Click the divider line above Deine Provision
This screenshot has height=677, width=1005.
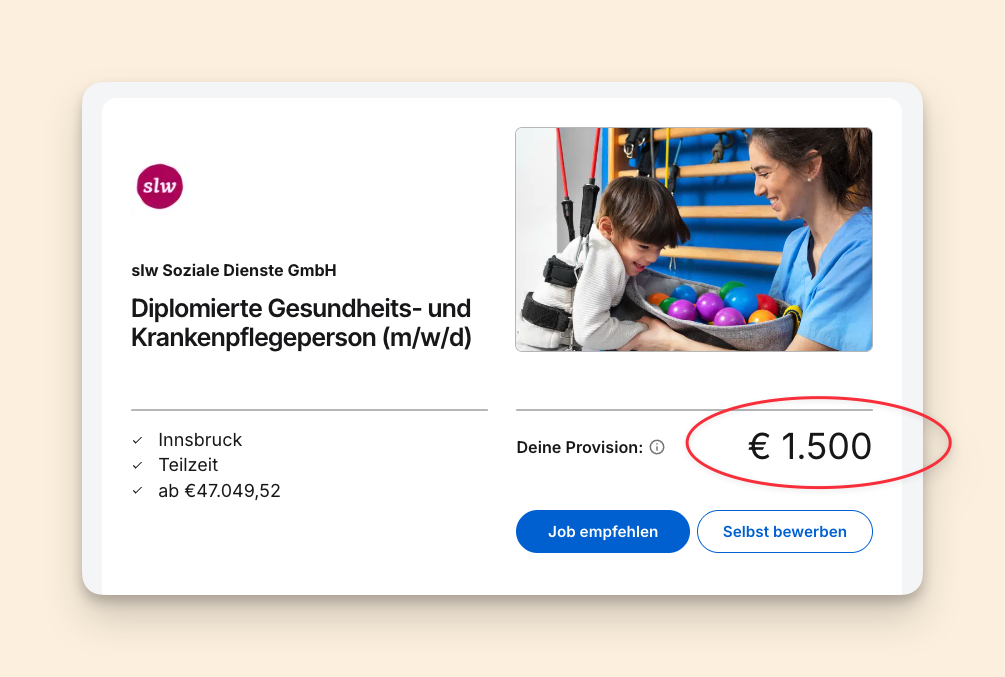point(694,410)
